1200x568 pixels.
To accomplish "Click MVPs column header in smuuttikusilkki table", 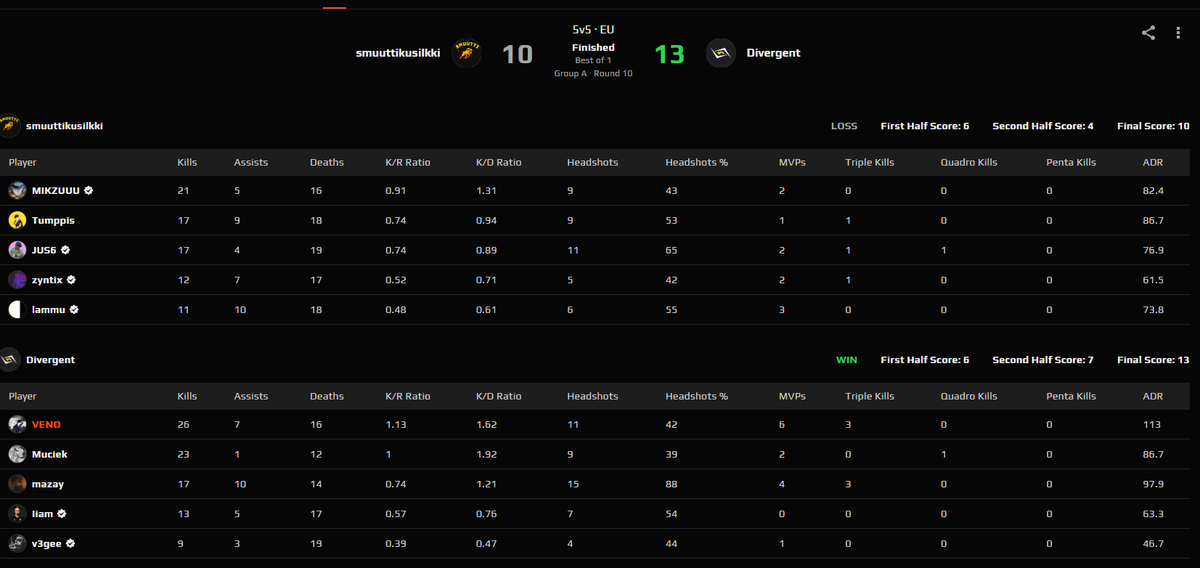I will click(x=792, y=162).
